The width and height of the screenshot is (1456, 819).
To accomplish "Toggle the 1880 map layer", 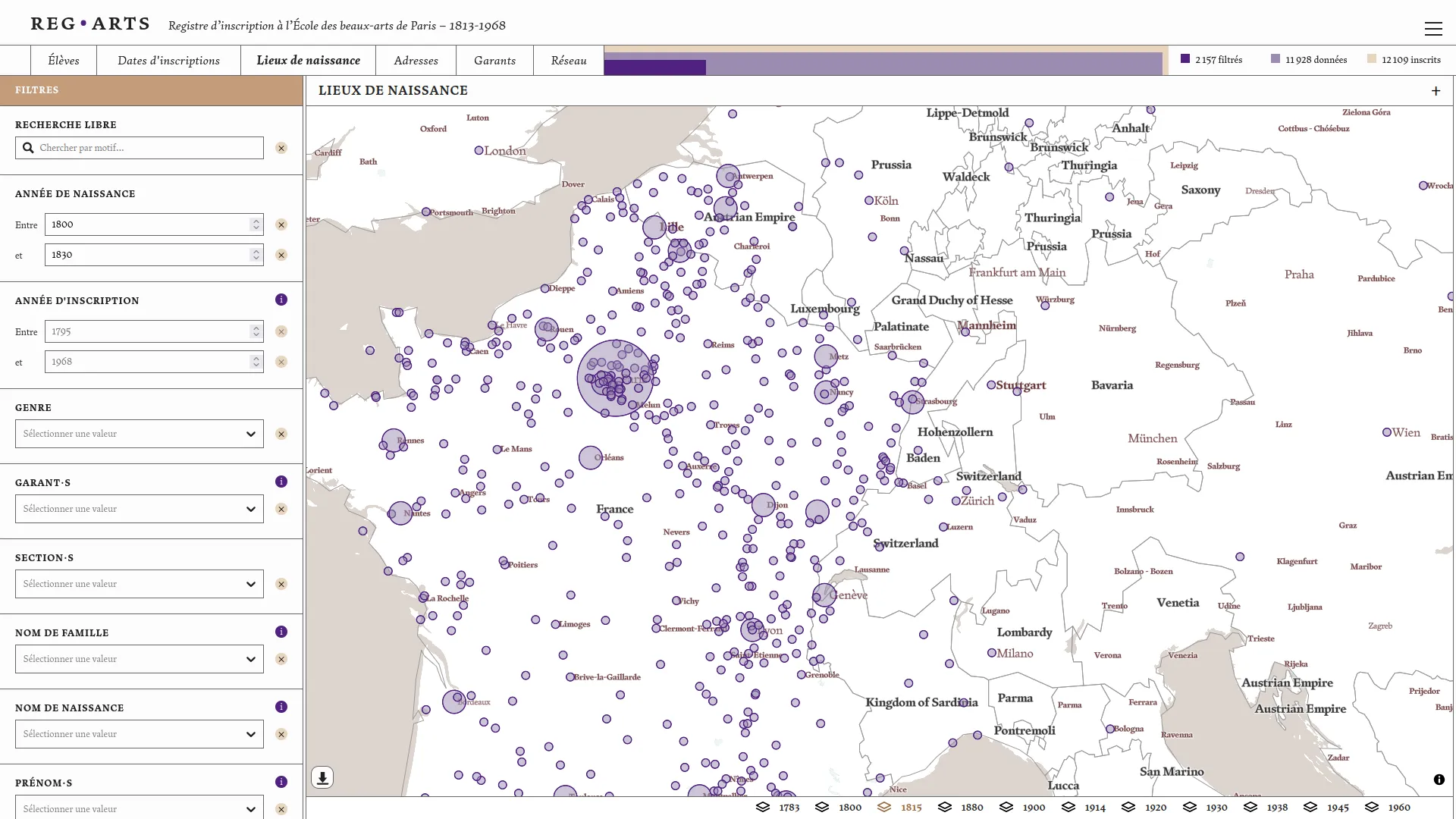I will [960, 807].
